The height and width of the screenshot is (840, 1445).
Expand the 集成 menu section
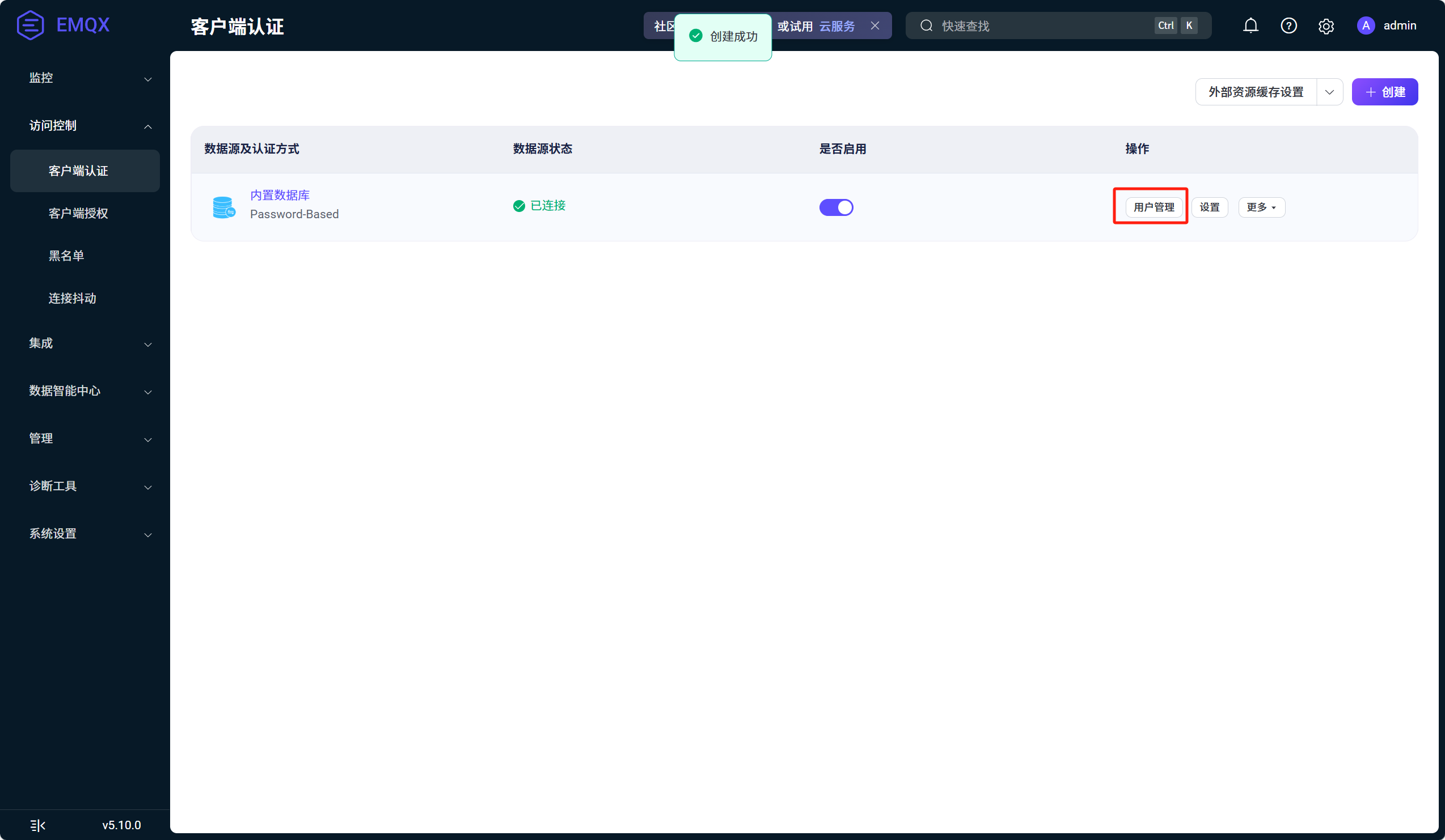[90, 343]
